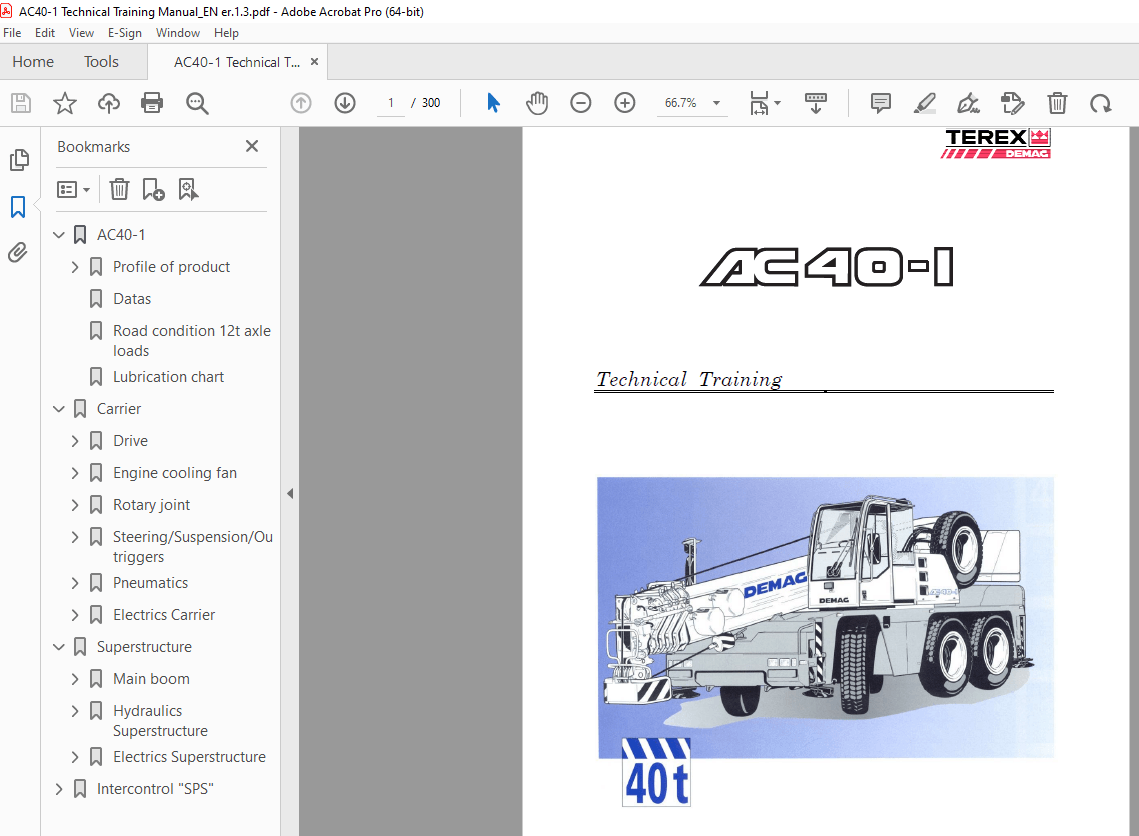This screenshot has width=1139, height=836.
Task: Select the Highlight text tool
Action: (924, 103)
